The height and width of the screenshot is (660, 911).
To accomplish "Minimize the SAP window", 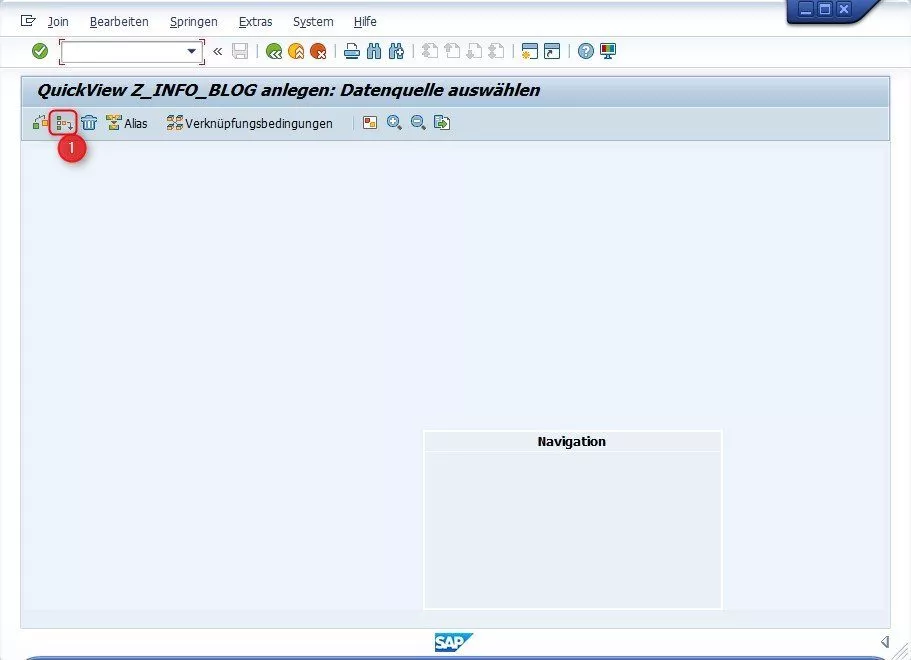I will (x=806, y=9).
